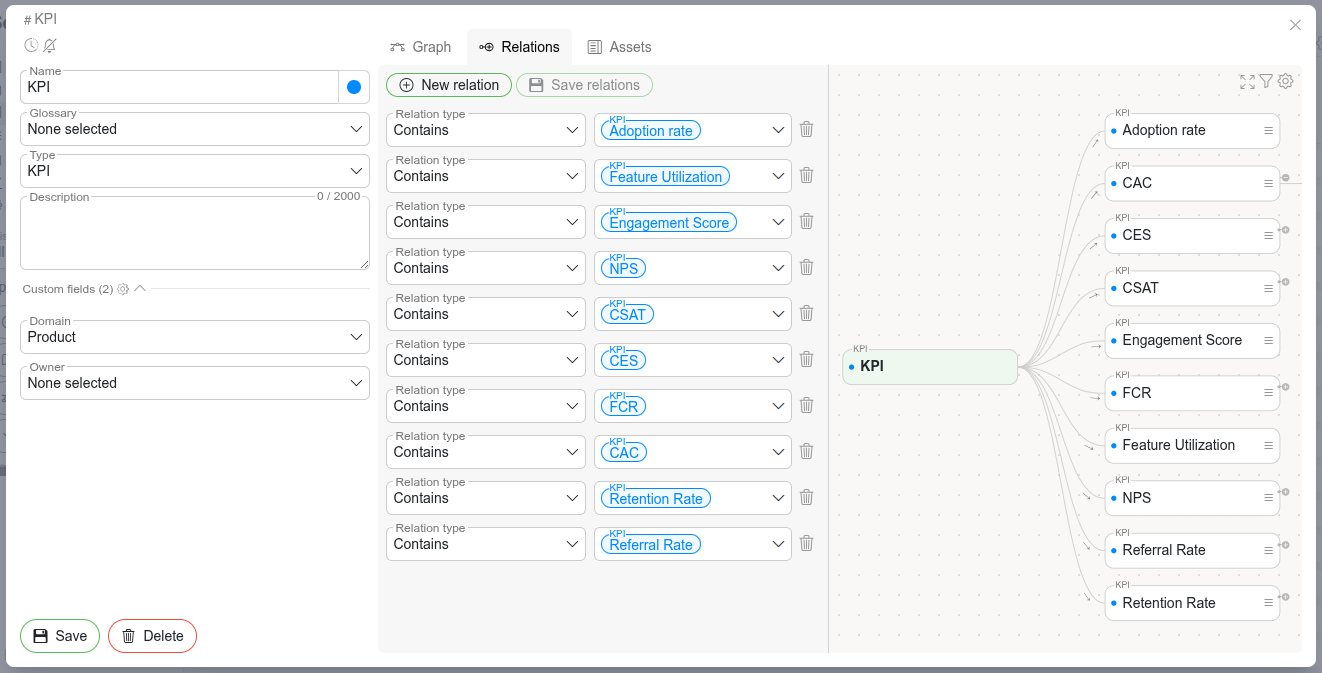Switch to the Graph tab

(x=421, y=47)
